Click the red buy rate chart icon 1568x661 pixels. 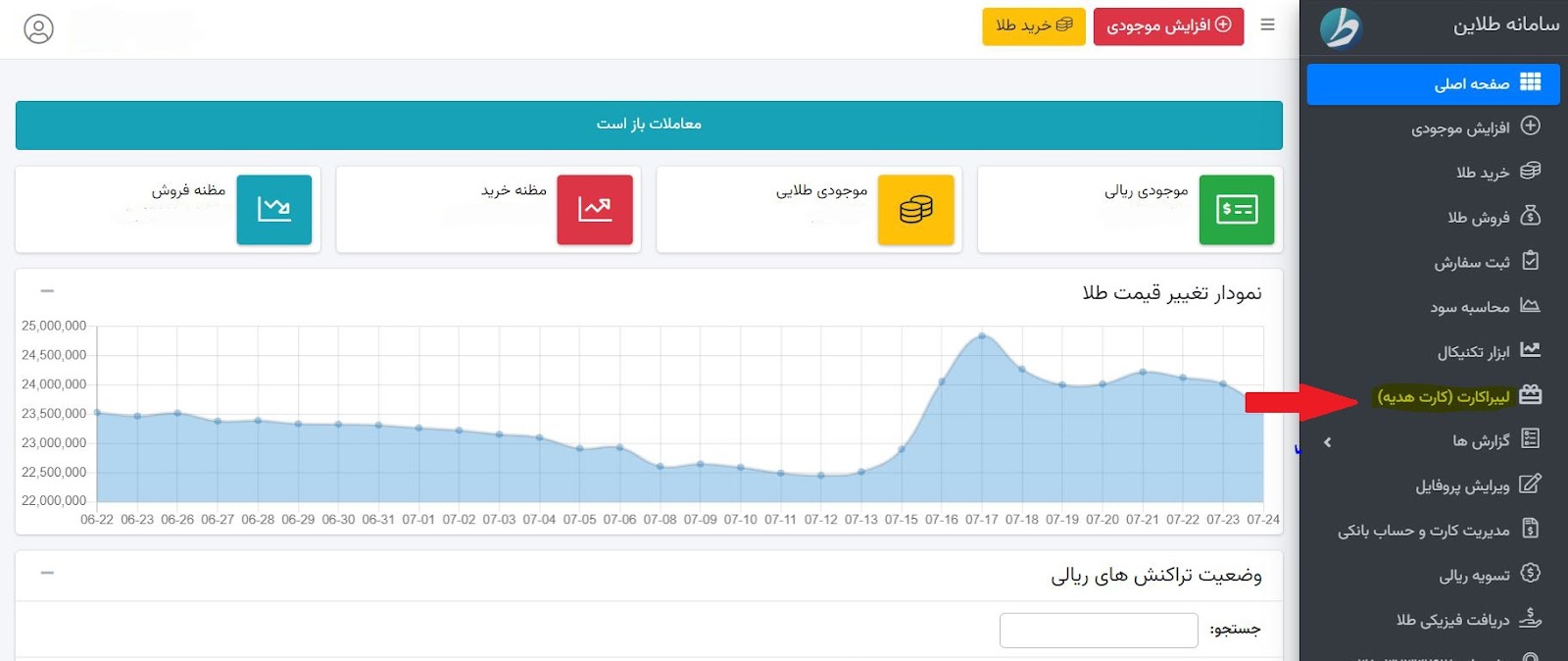(595, 210)
